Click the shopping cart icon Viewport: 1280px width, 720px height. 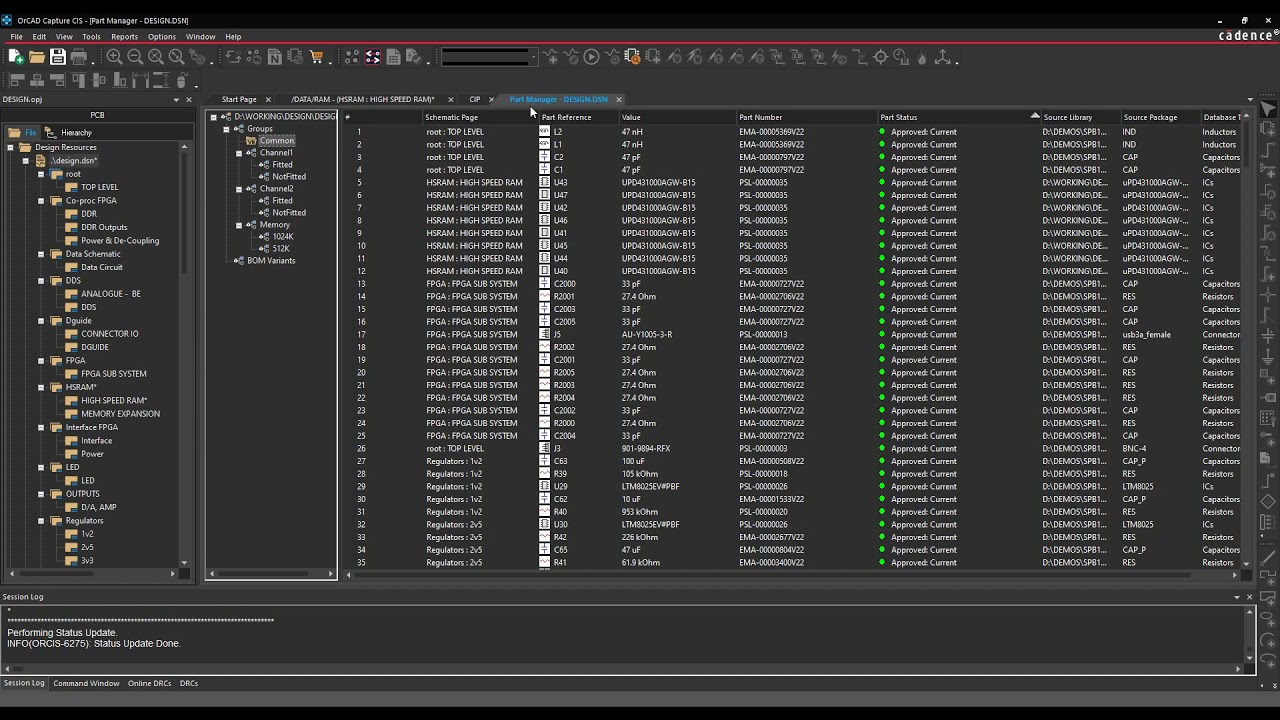coord(317,57)
